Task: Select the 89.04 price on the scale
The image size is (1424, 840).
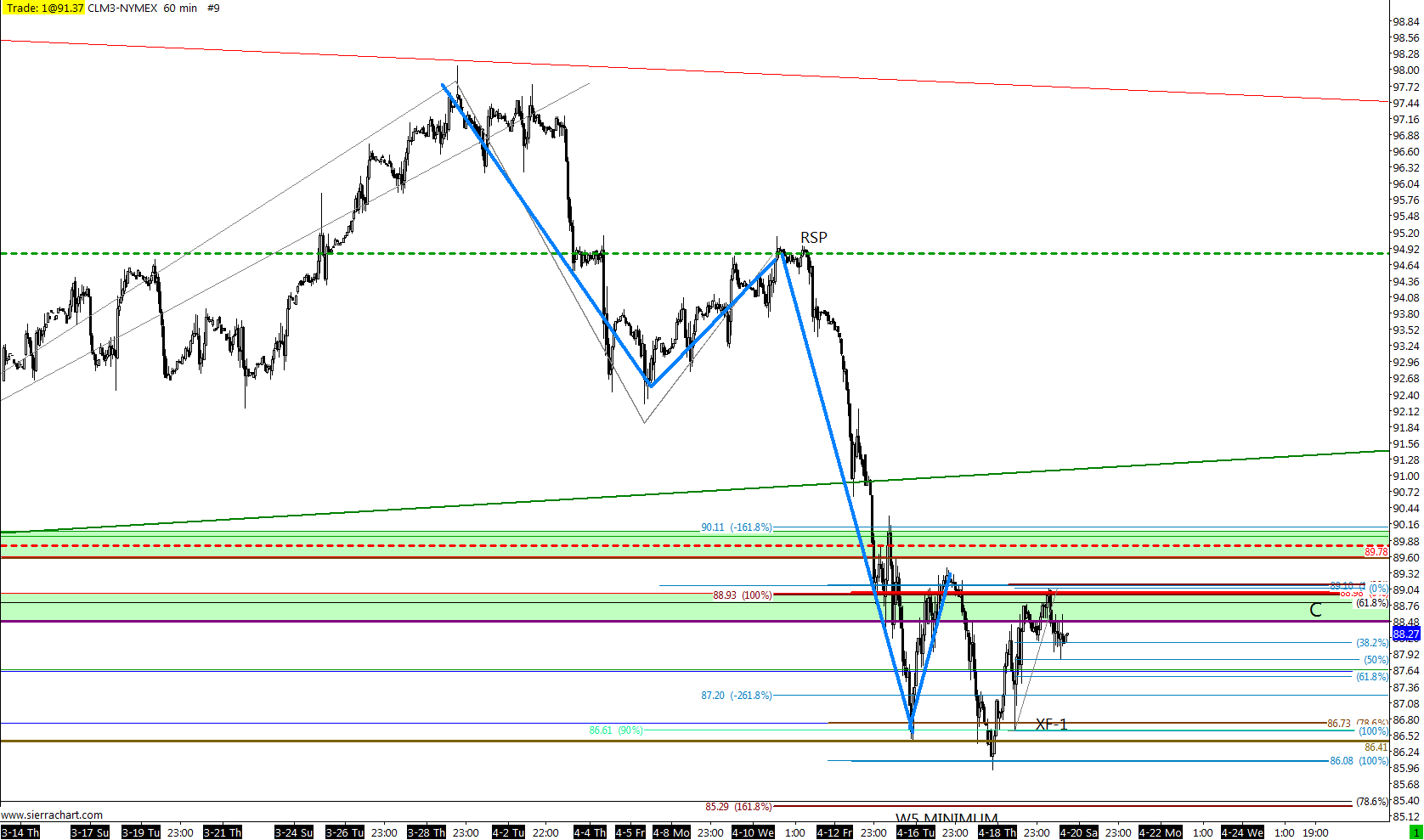Action: [x=1406, y=589]
